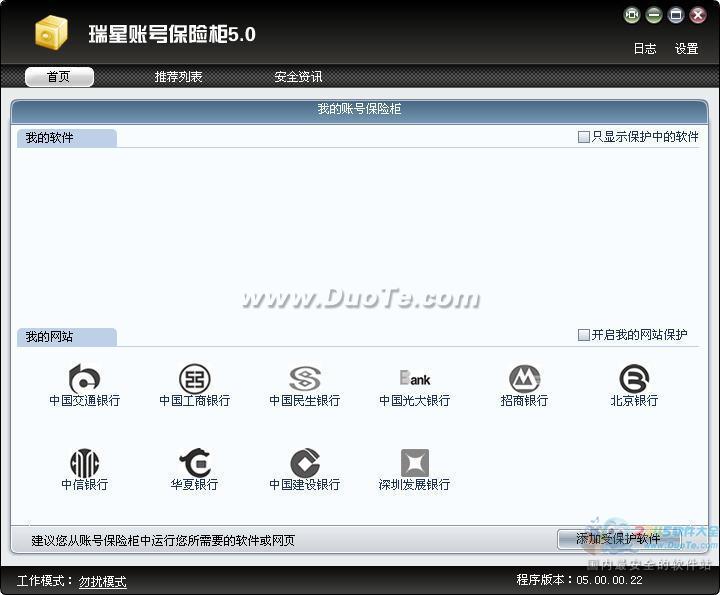The width and height of the screenshot is (720, 595).
Task: Click the 工作模式 label
Action: tap(45, 581)
